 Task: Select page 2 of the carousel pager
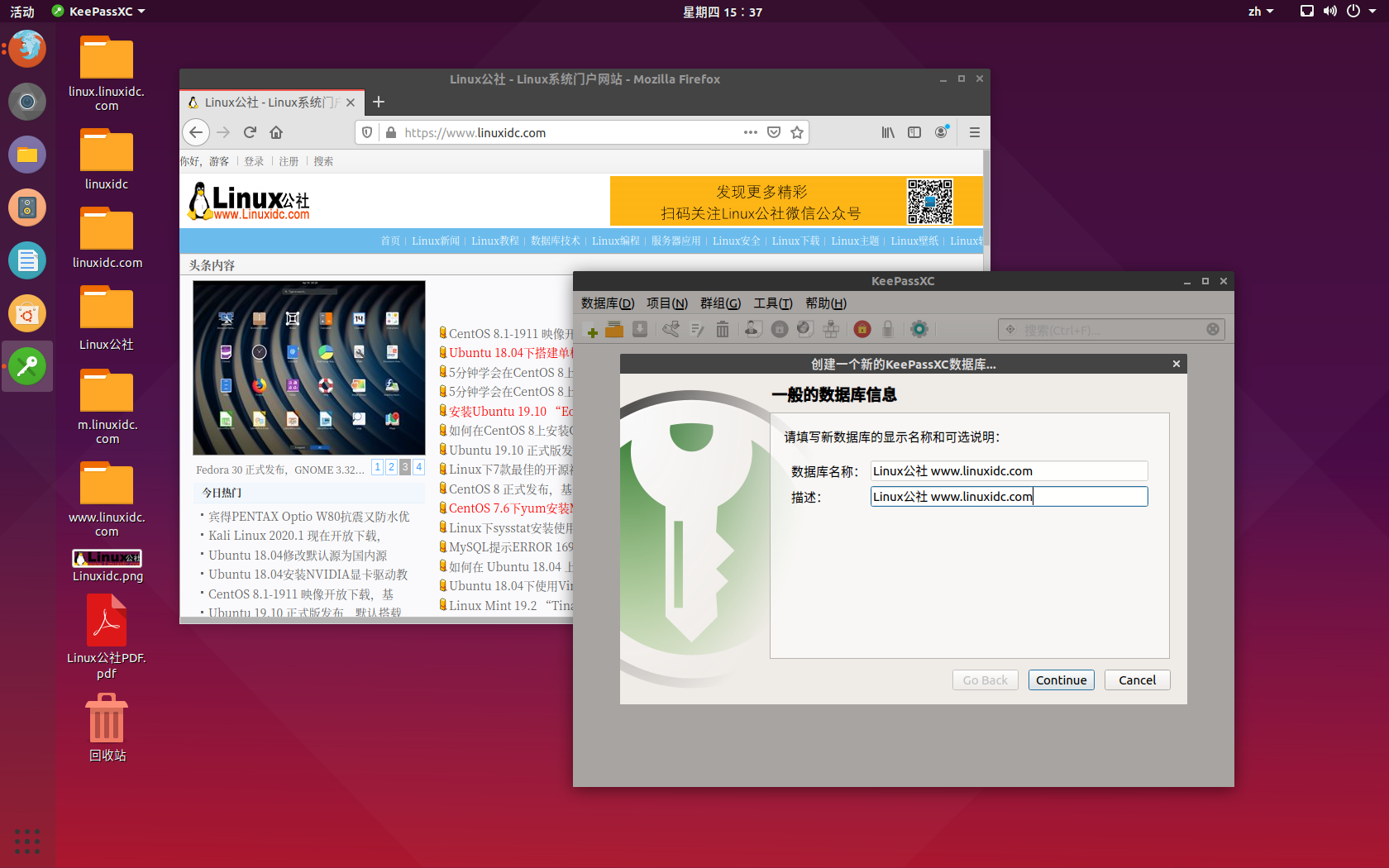click(391, 467)
